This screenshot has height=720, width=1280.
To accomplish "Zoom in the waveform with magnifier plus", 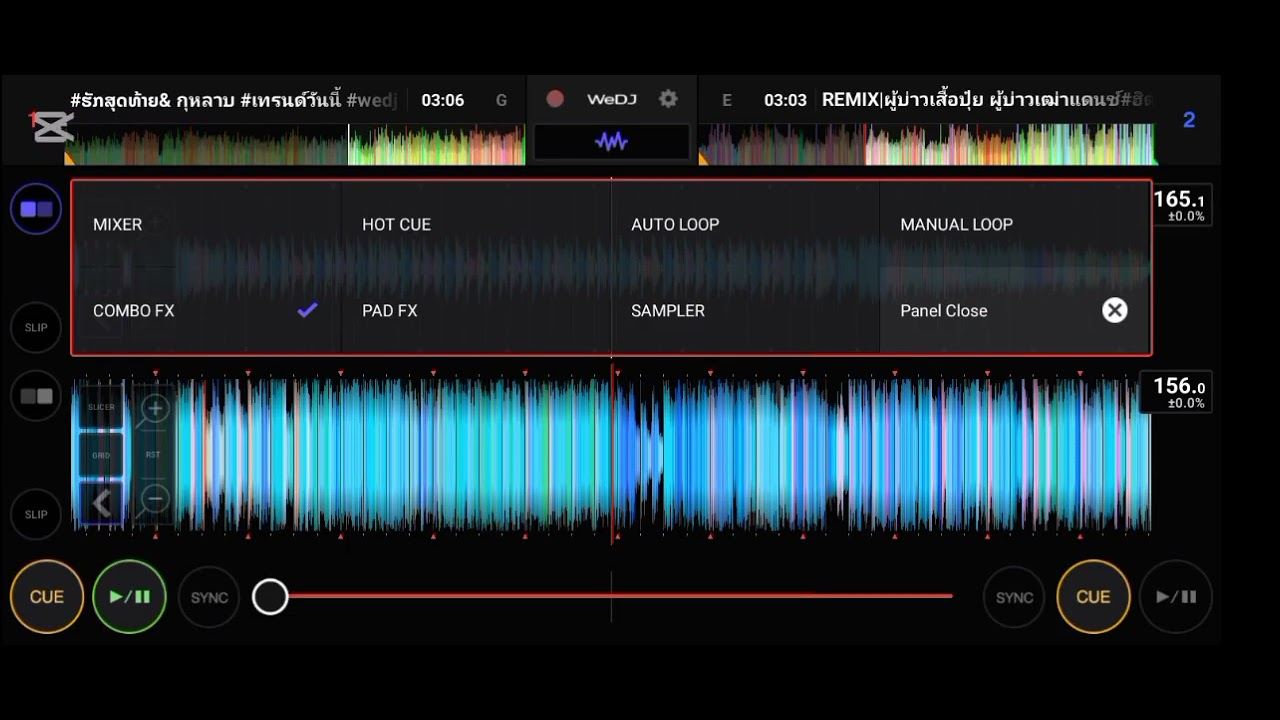I will [x=154, y=408].
